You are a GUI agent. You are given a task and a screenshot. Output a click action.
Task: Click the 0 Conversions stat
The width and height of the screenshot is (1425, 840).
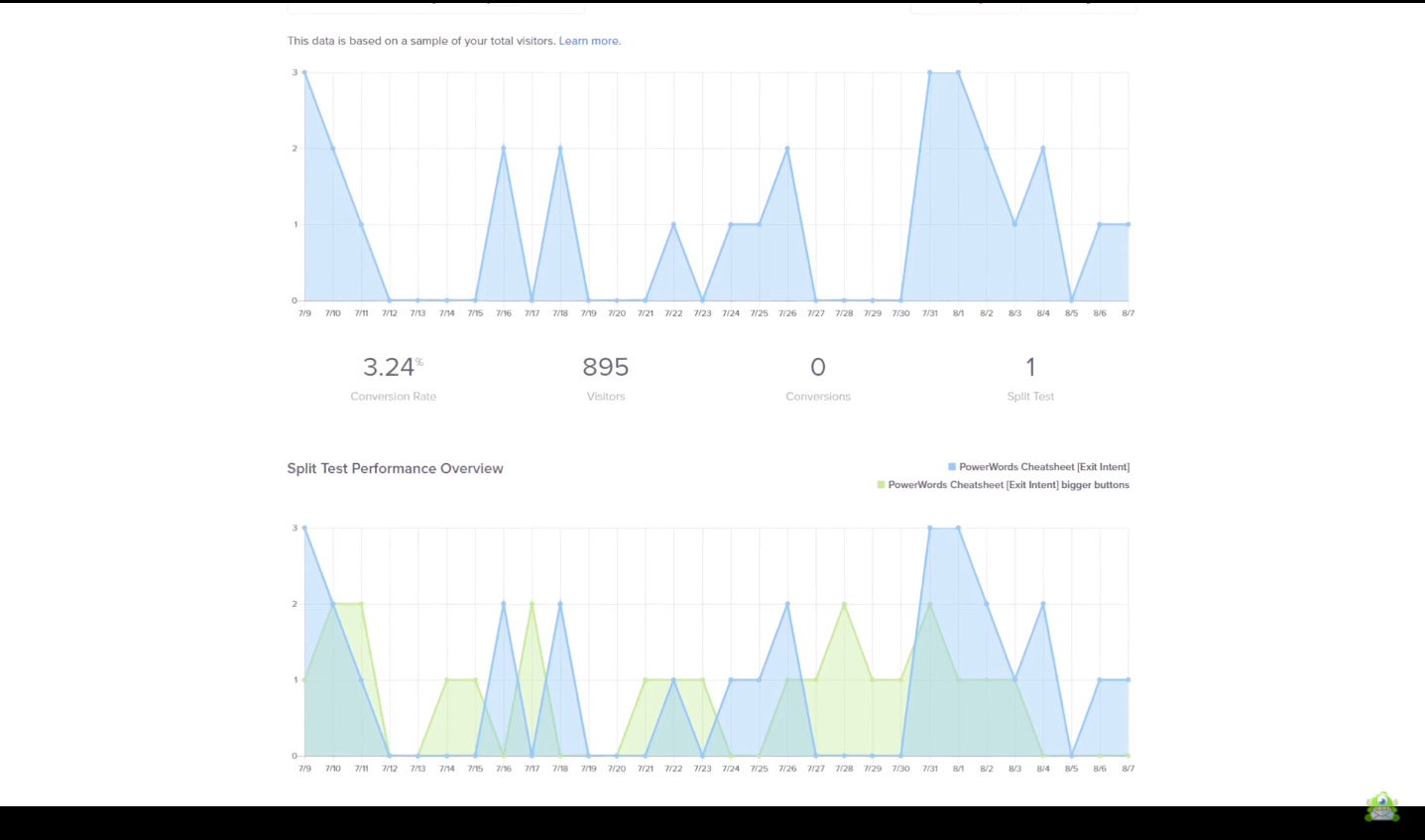point(817,368)
